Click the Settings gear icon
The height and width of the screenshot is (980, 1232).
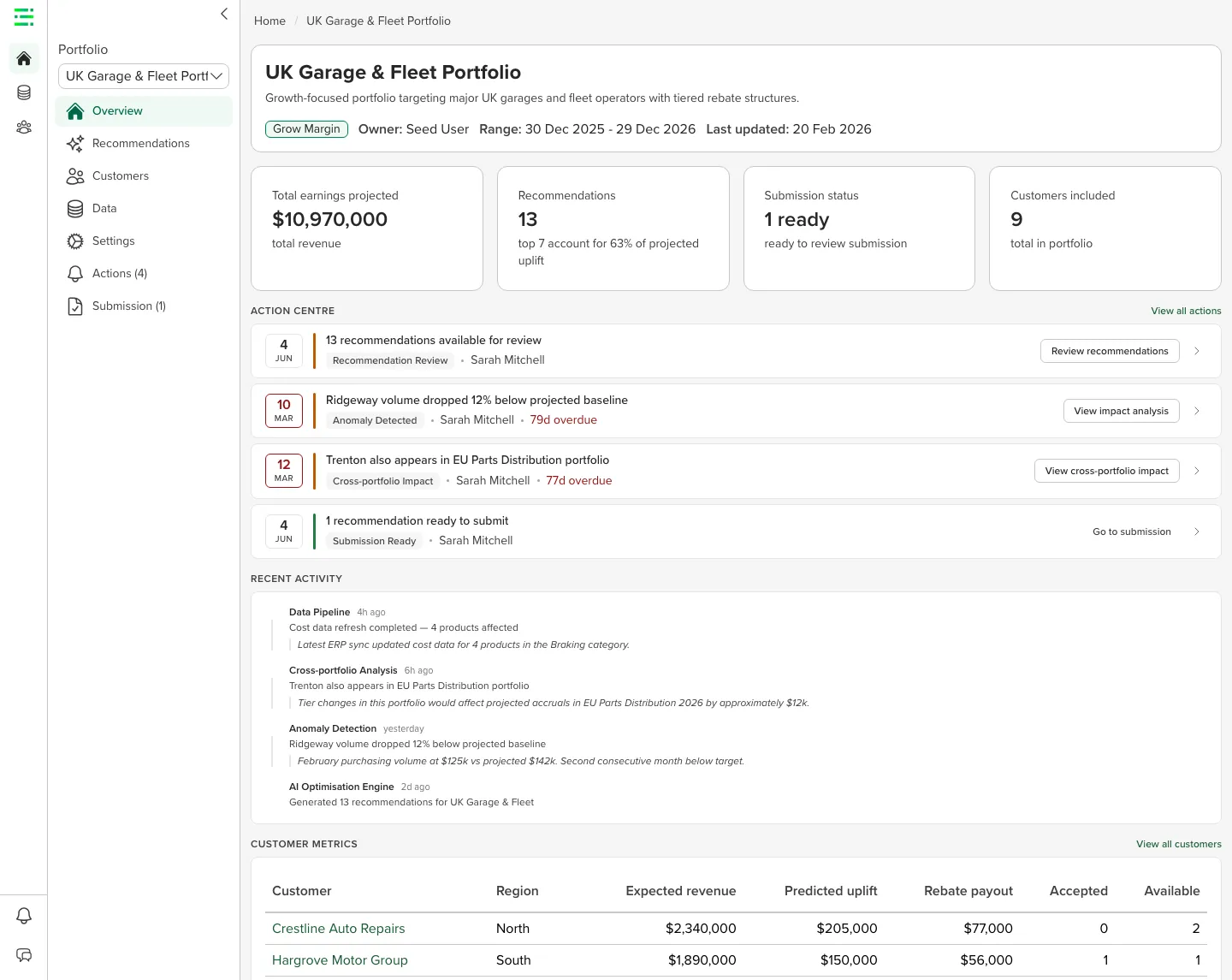tap(75, 241)
